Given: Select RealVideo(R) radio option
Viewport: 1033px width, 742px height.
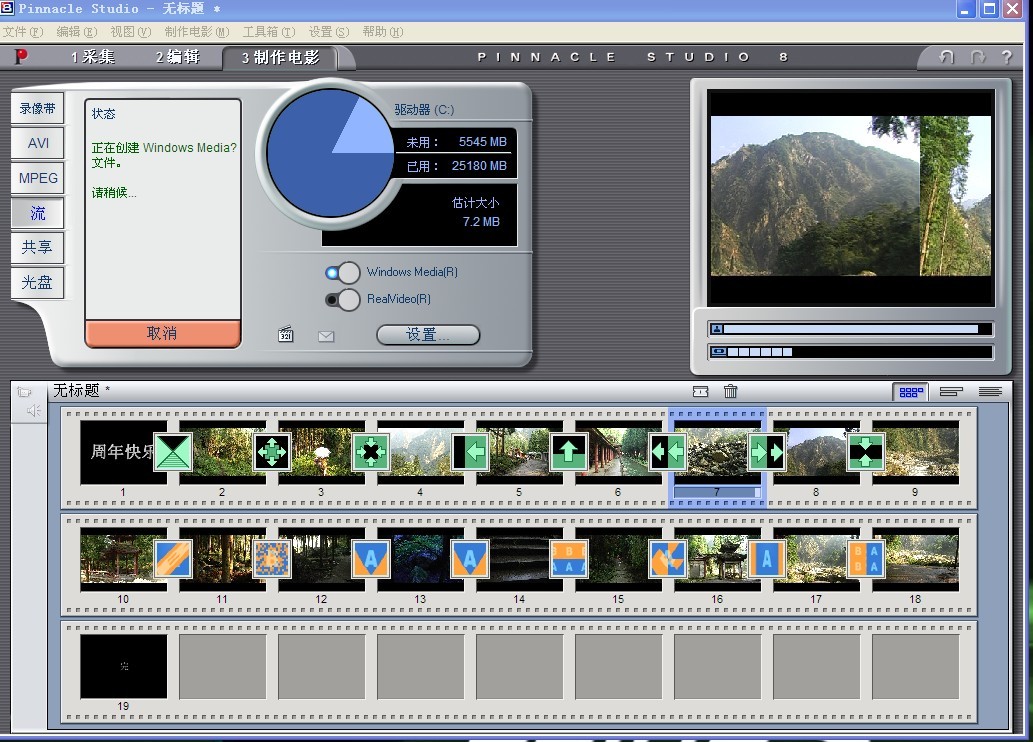Looking at the screenshot, I should tap(343, 300).
